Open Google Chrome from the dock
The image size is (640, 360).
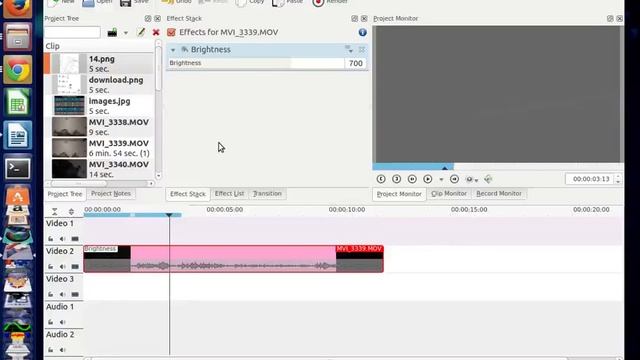[17, 70]
